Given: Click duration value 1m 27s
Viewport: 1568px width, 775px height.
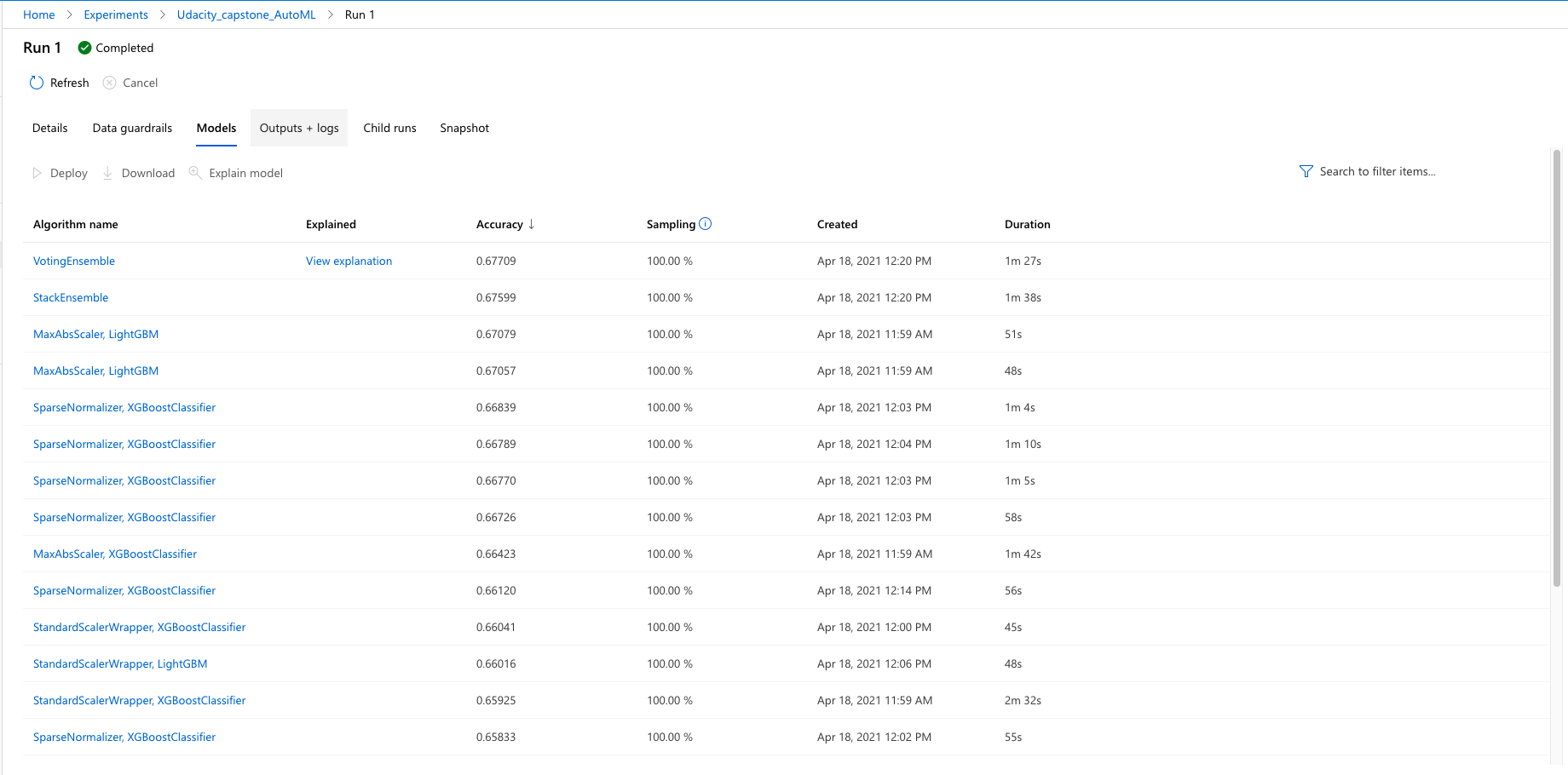Looking at the screenshot, I should coord(1023,261).
